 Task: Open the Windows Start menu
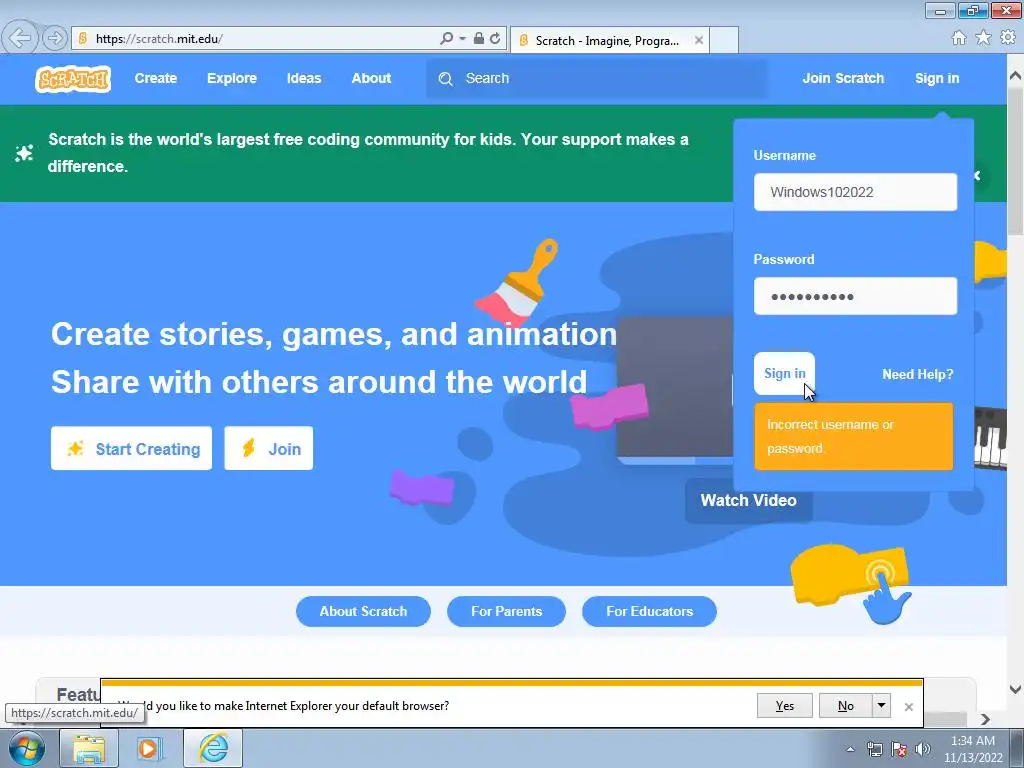(25, 748)
